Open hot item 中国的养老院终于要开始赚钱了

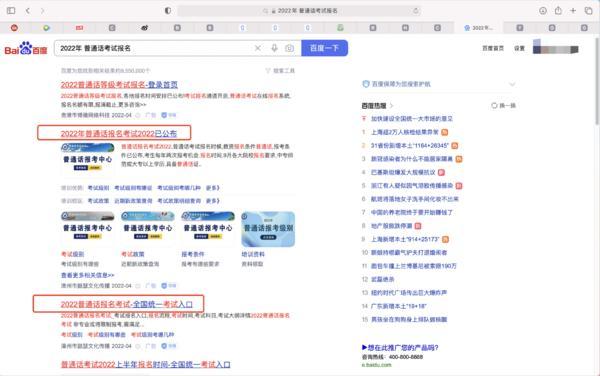[412, 213]
